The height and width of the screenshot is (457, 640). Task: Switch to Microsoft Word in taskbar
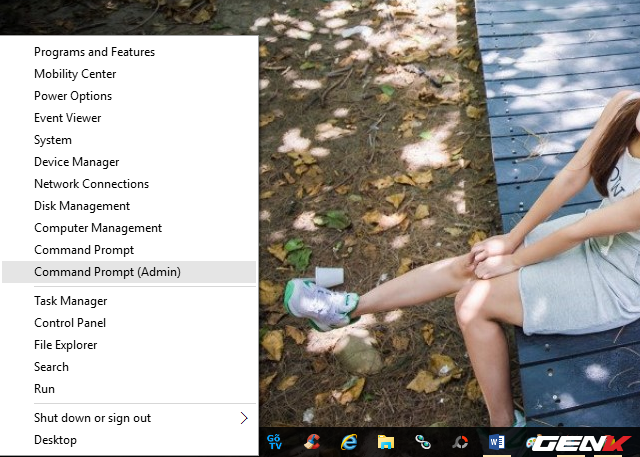(497, 442)
